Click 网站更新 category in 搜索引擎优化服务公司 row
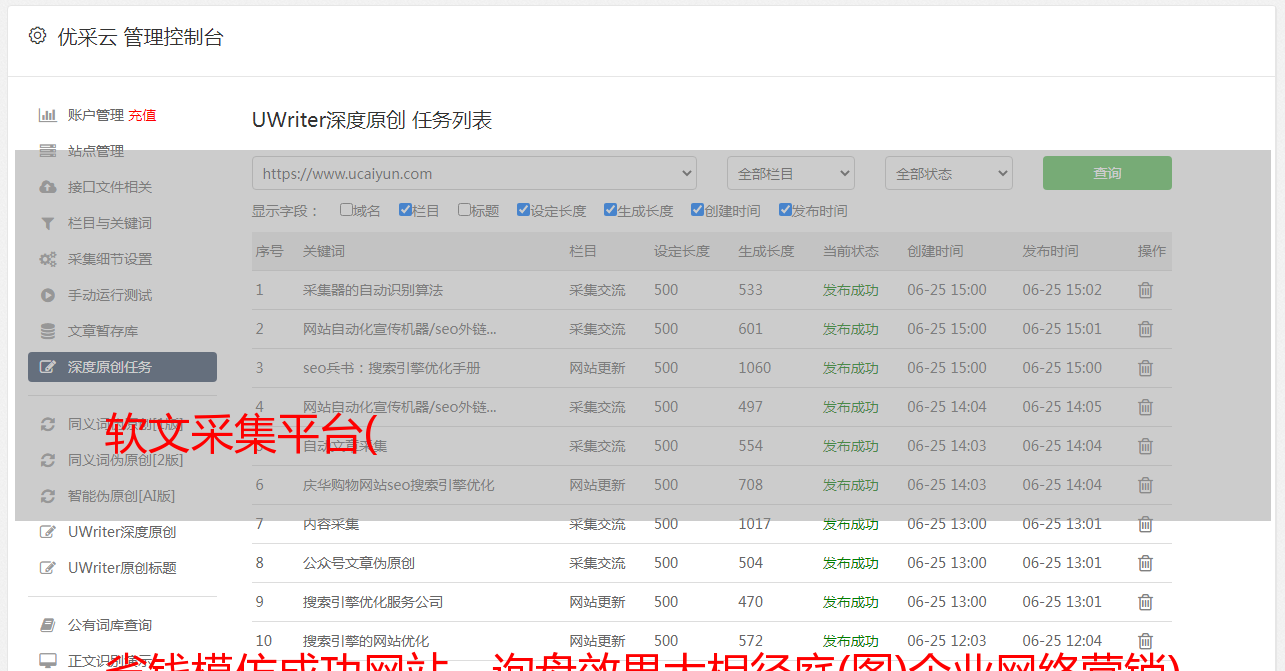 point(597,602)
